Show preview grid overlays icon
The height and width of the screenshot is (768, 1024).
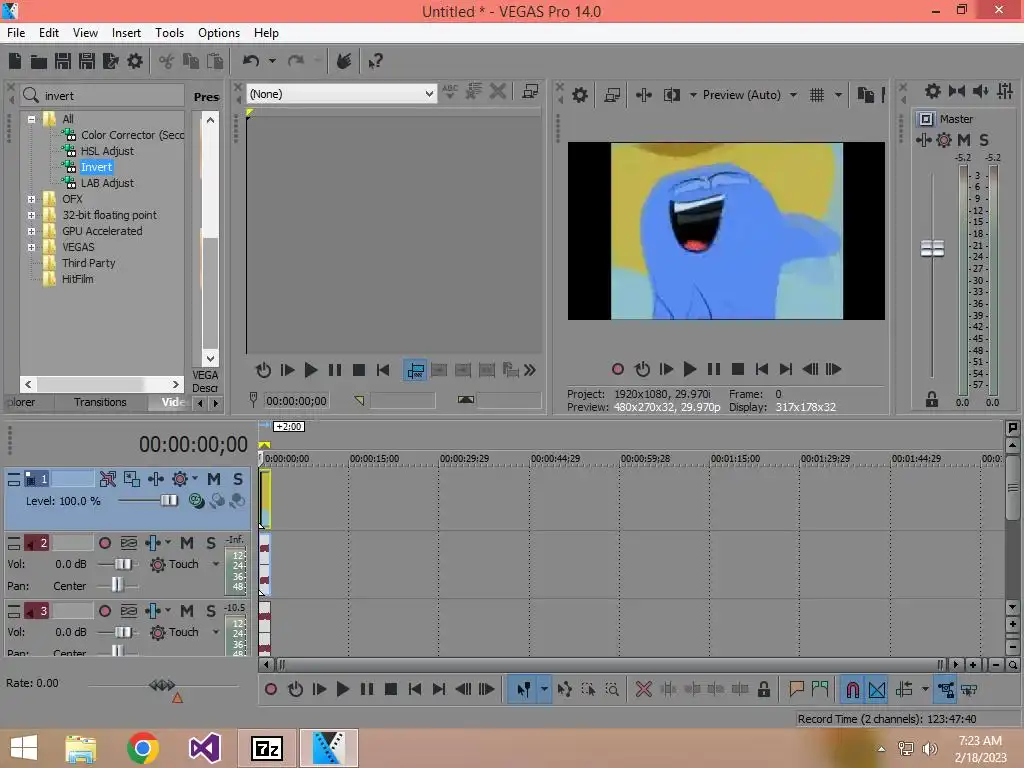pyautogui.click(x=817, y=95)
